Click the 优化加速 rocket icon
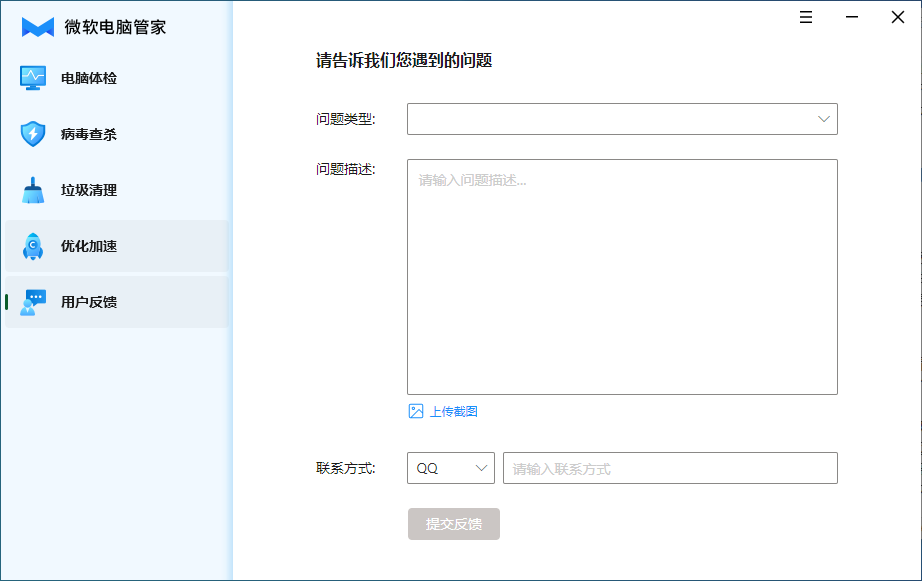 (x=33, y=246)
